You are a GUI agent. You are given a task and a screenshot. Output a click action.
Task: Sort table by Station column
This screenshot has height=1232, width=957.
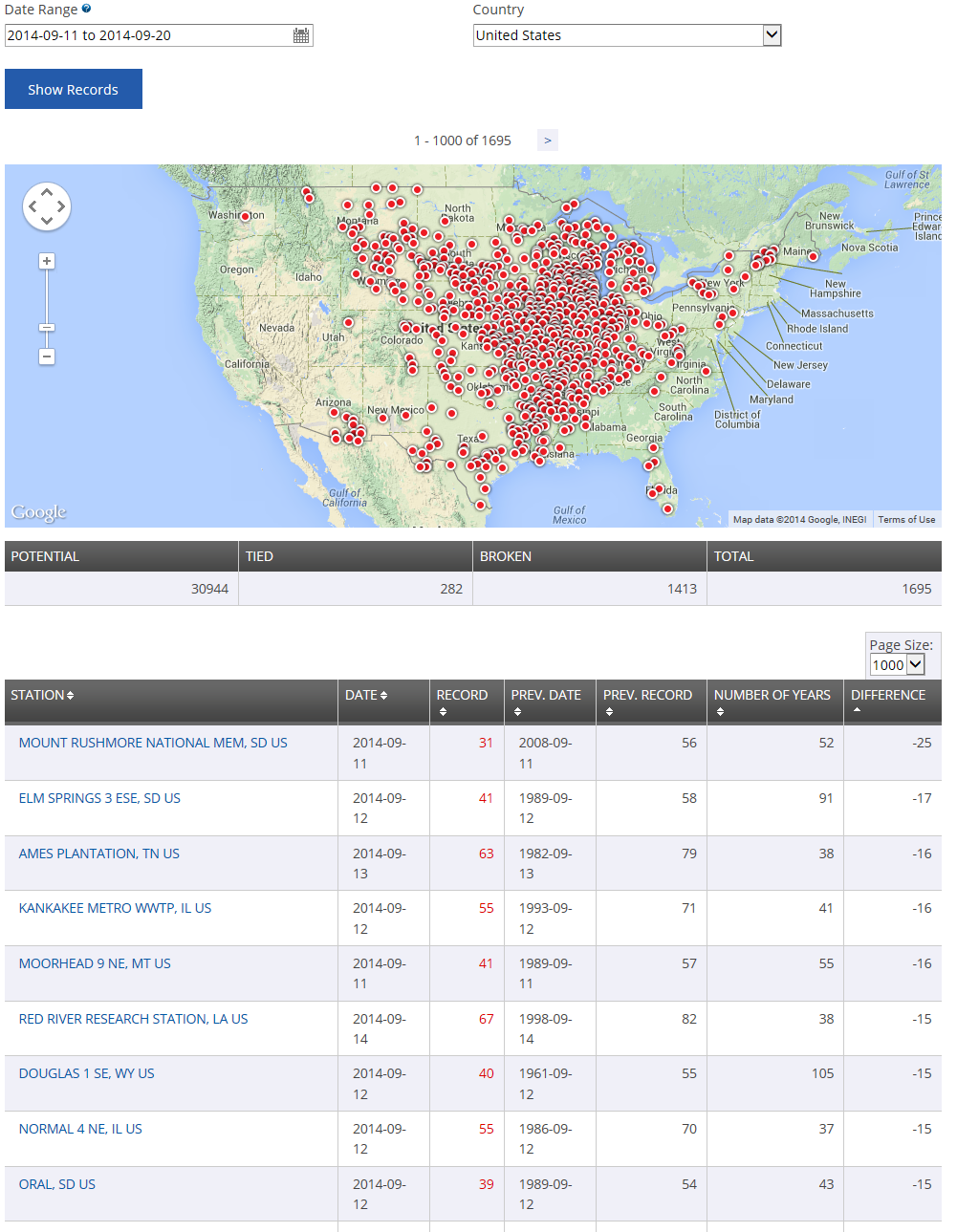pos(42,695)
